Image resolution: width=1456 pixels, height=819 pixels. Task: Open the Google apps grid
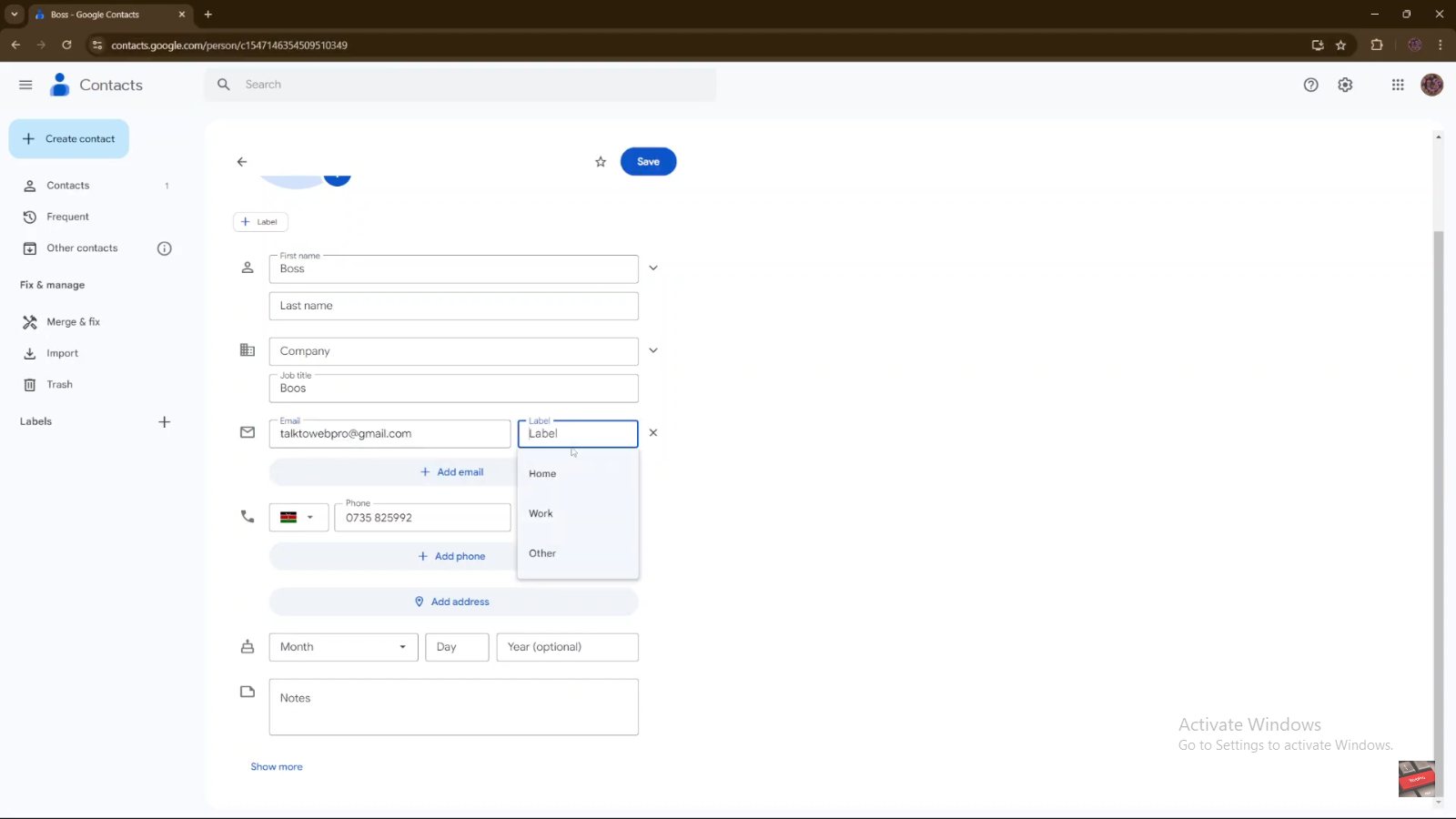(1398, 85)
